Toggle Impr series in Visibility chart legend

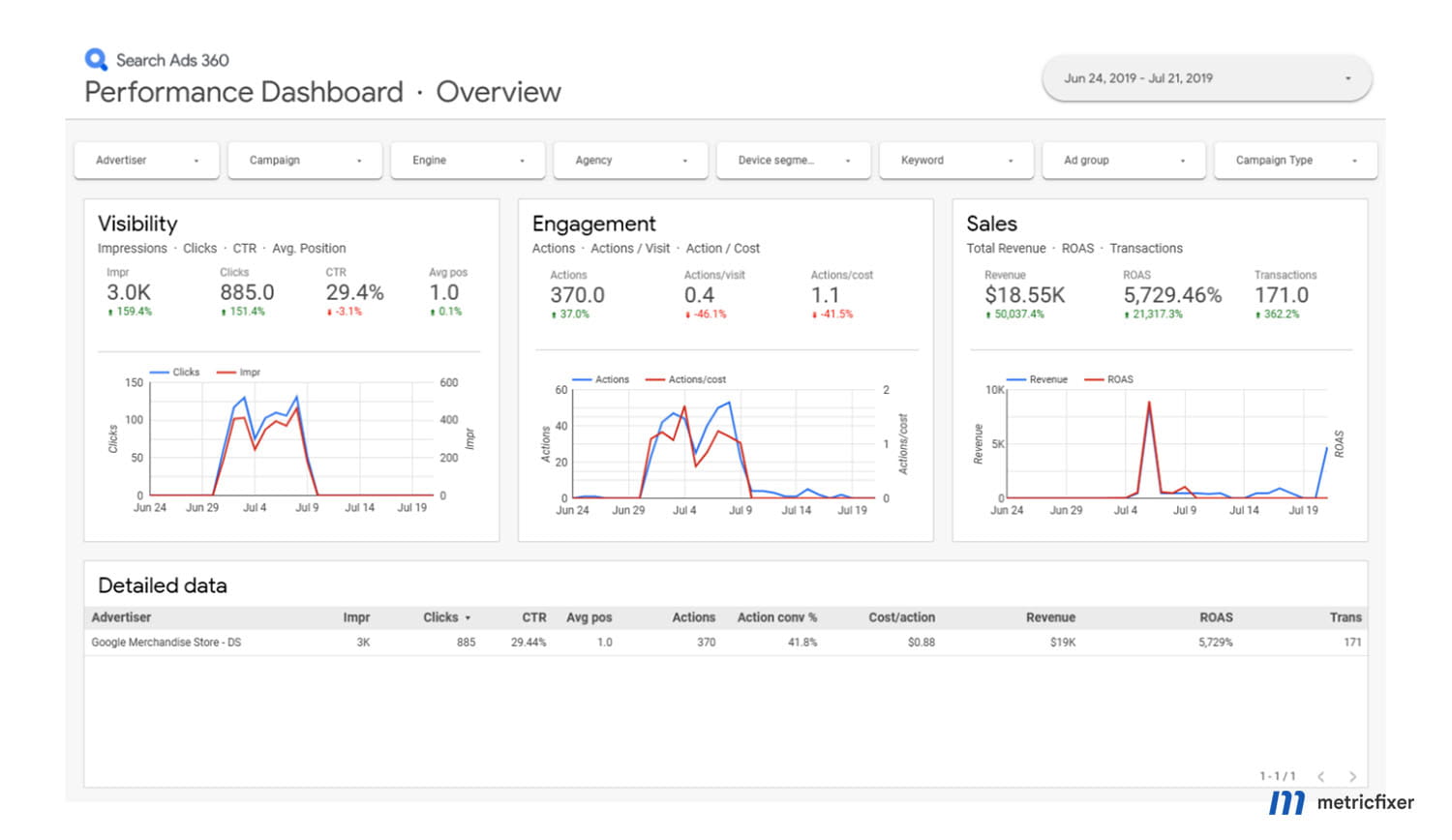click(x=239, y=373)
